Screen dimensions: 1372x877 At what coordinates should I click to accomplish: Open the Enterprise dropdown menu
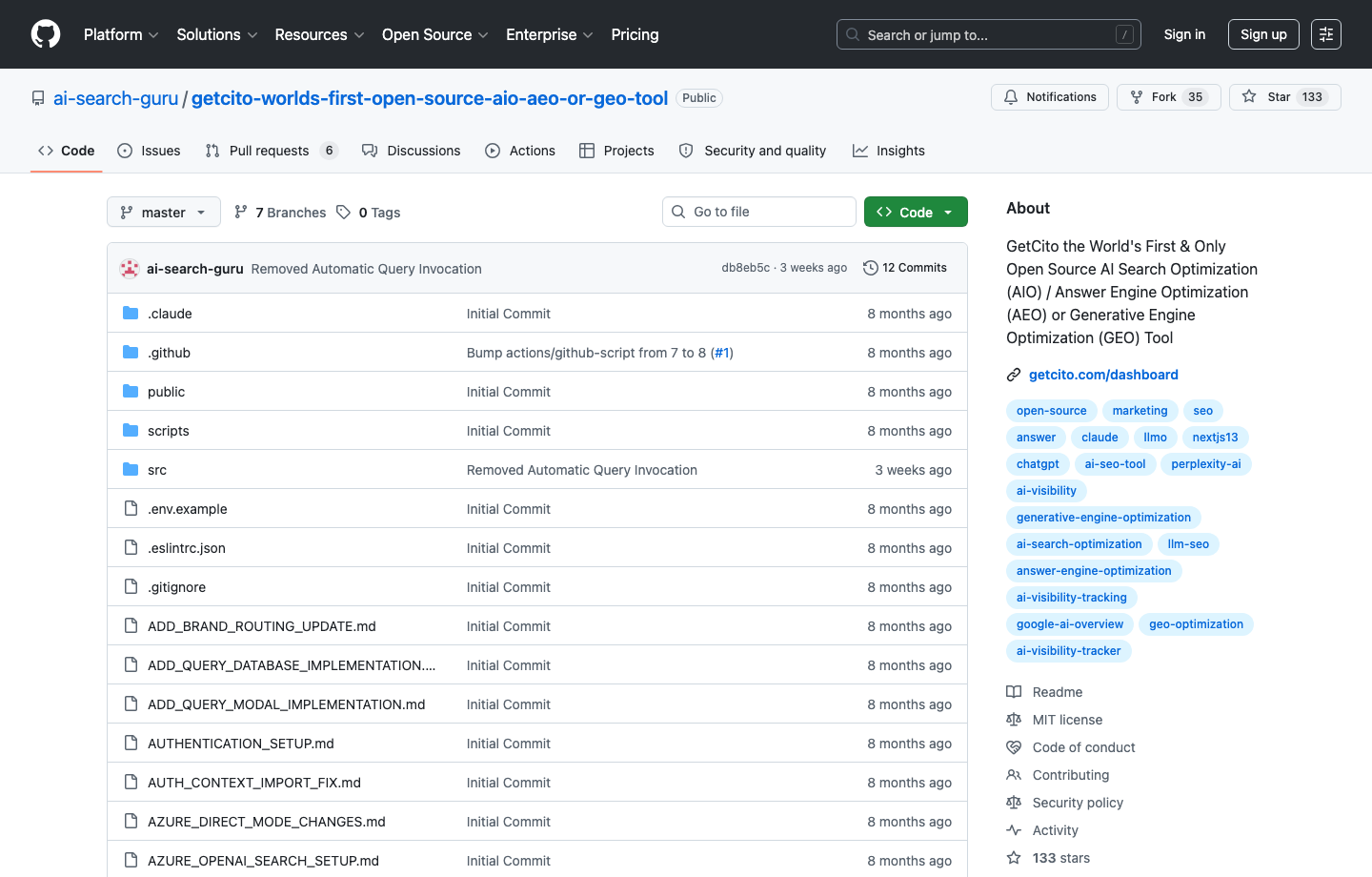[x=550, y=34]
